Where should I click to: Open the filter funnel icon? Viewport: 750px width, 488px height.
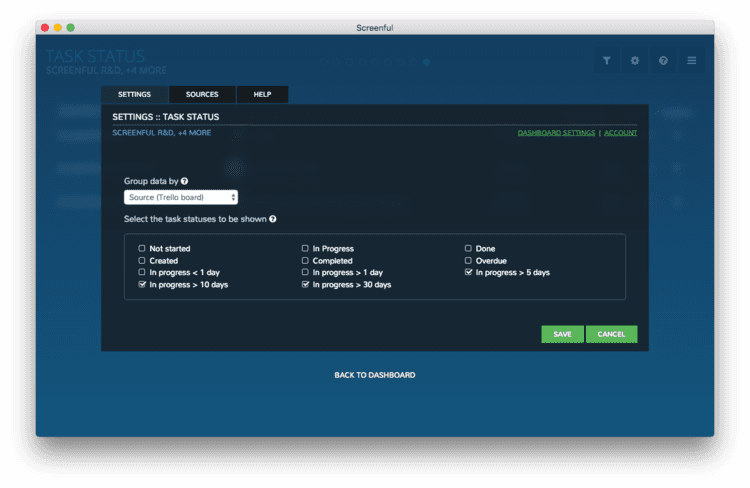[x=607, y=60]
